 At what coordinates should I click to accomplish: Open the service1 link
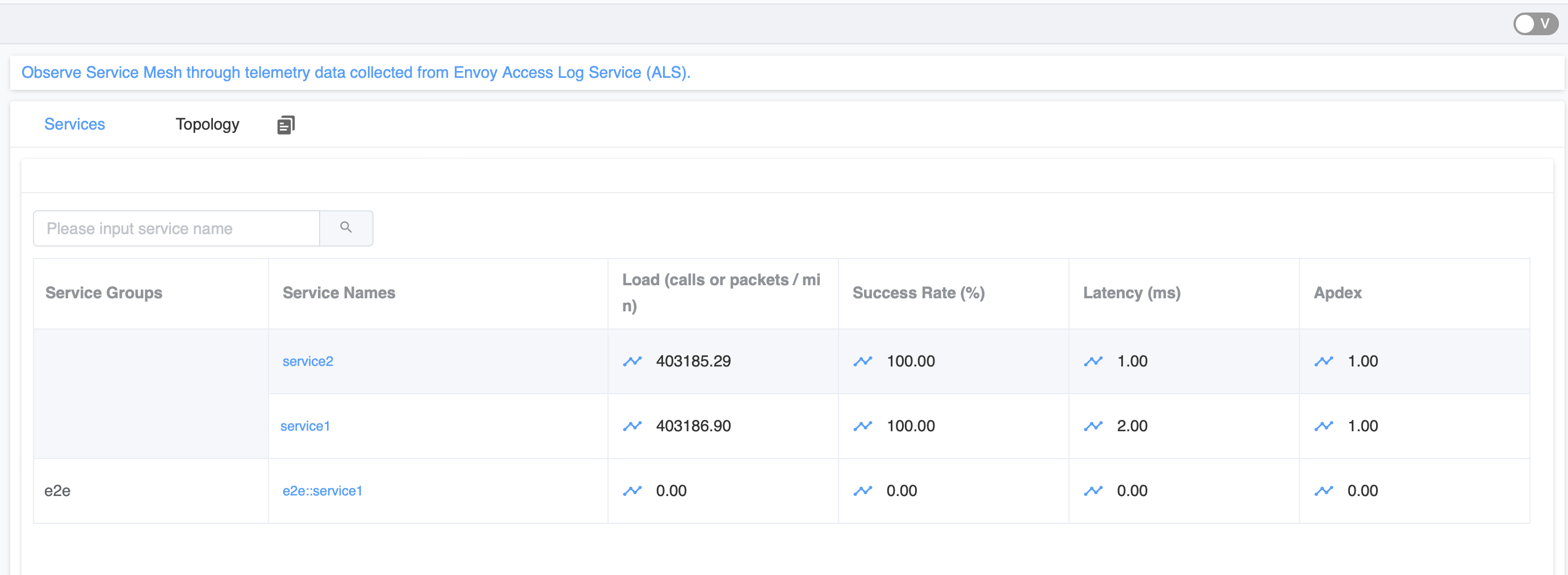click(304, 426)
